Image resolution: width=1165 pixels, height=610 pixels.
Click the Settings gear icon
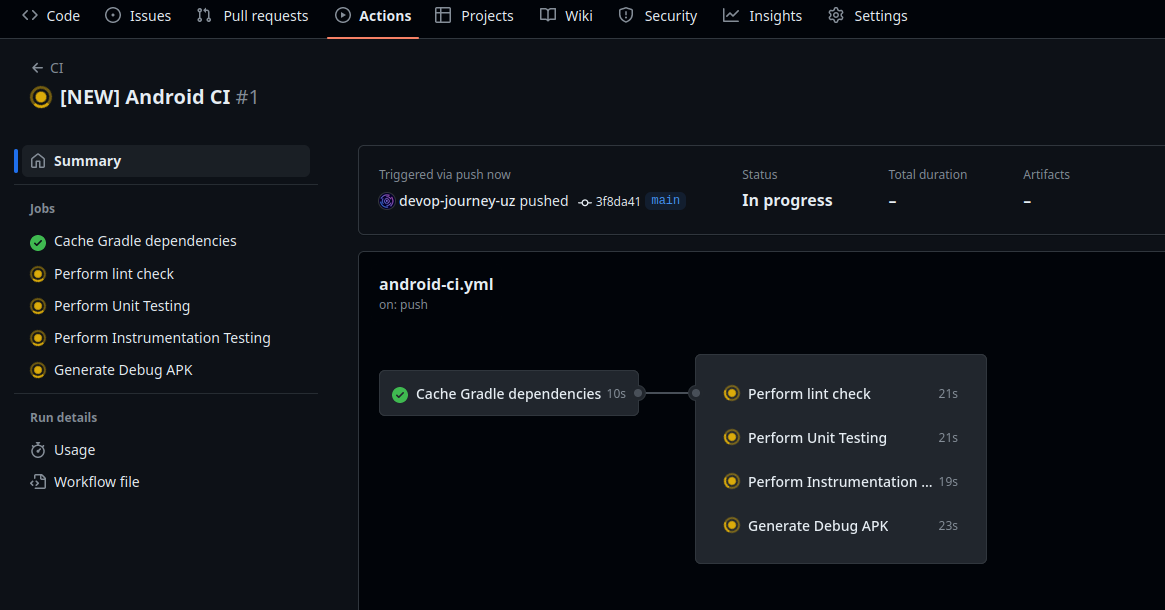click(x=836, y=16)
